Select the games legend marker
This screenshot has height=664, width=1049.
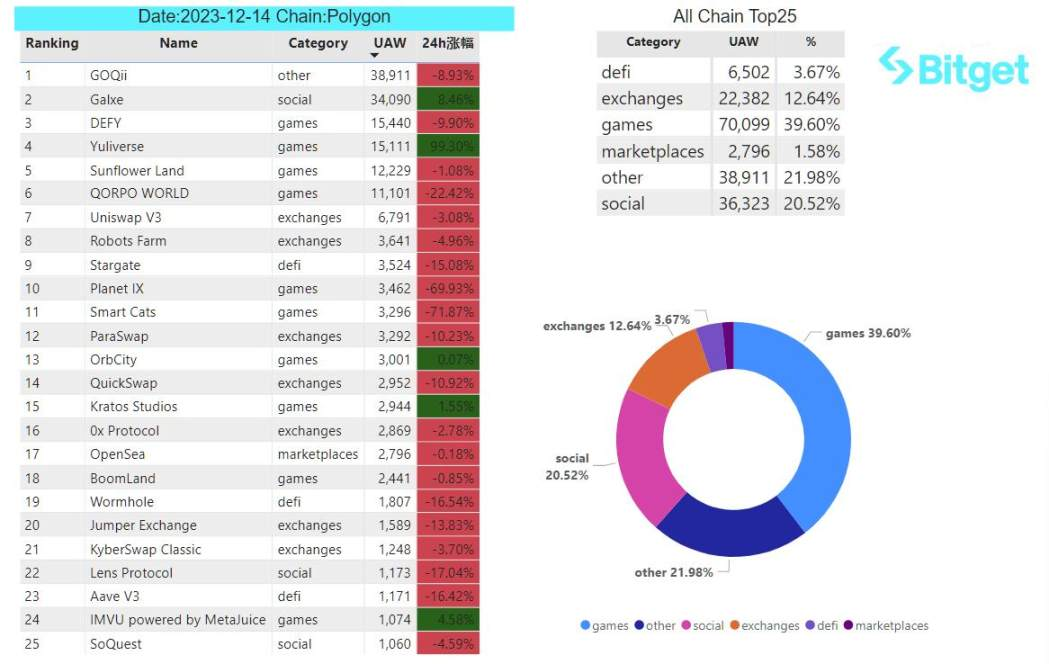click(x=585, y=625)
